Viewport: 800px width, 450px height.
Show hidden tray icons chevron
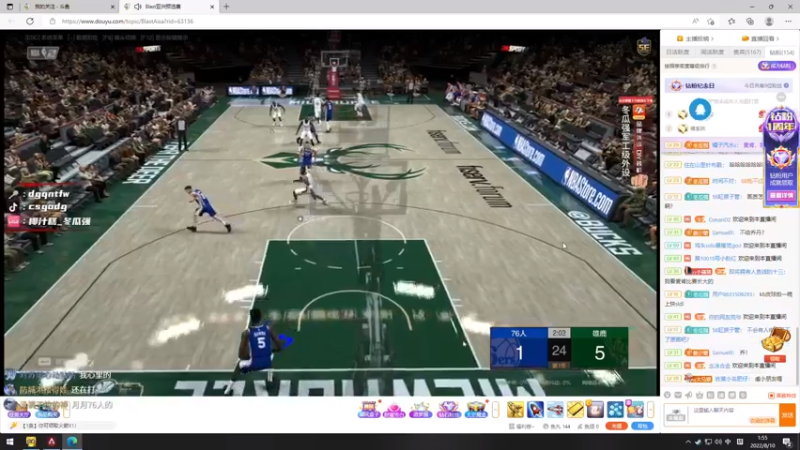coord(688,442)
